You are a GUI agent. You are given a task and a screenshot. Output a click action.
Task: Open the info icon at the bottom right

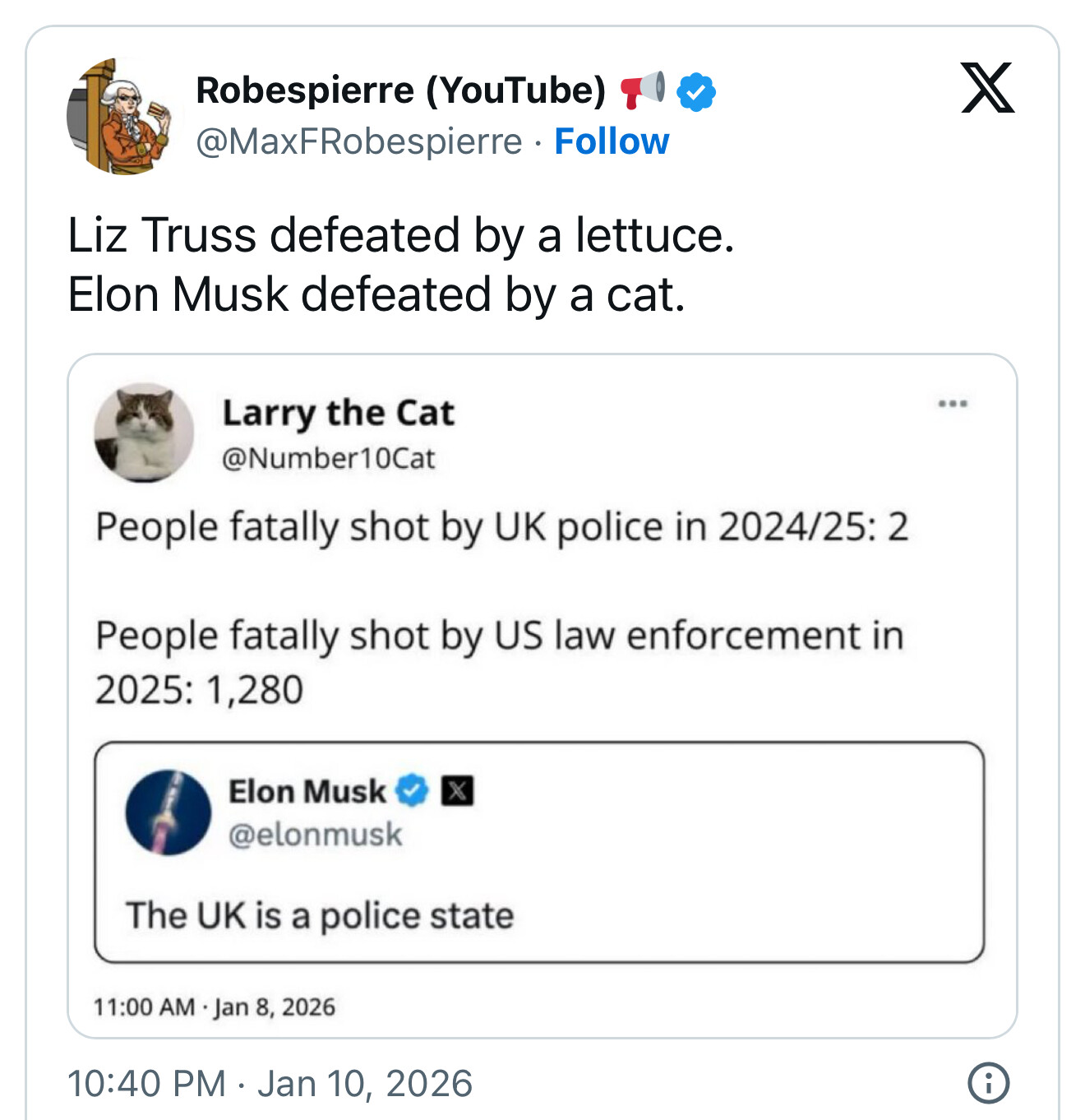click(x=988, y=1082)
